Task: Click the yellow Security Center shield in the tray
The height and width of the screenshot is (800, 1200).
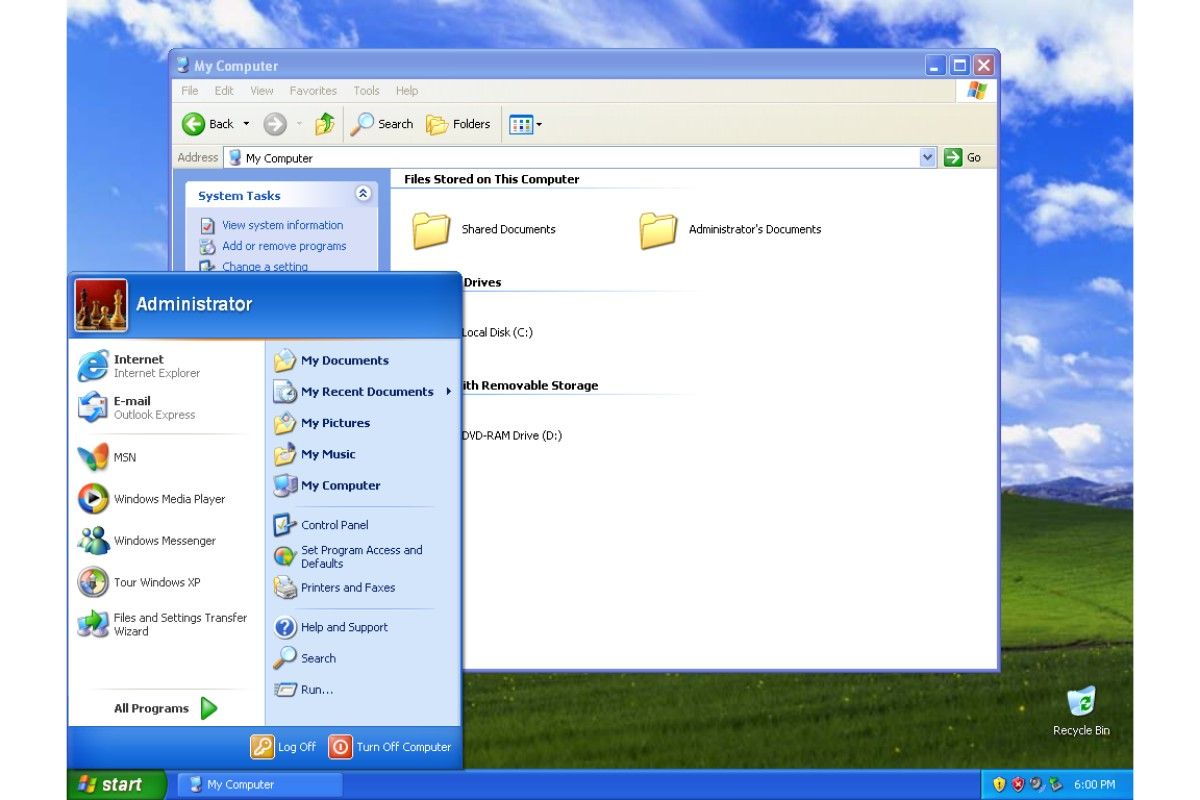Action: click(x=999, y=784)
